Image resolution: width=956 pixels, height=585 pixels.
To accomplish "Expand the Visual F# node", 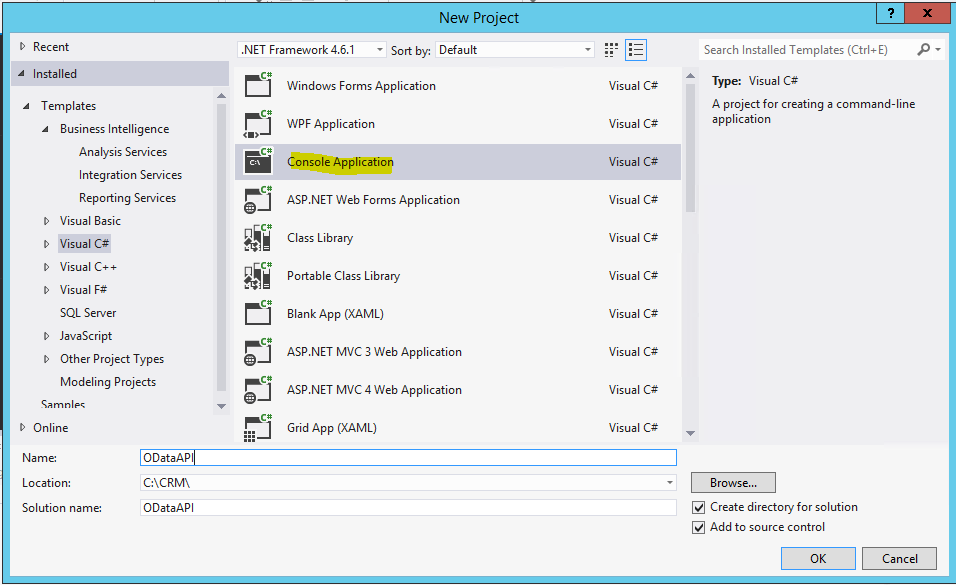I will 46,290.
